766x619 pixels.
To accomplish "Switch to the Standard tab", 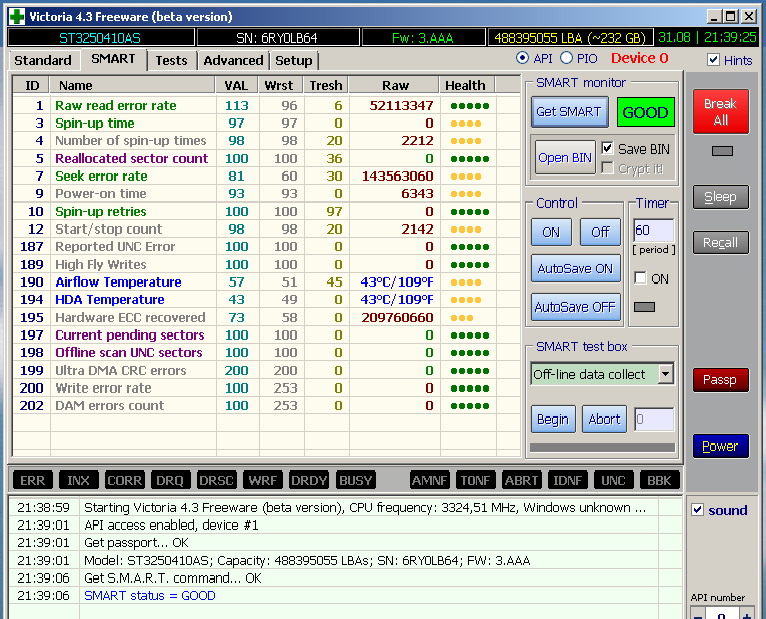I will (x=43, y=61).
